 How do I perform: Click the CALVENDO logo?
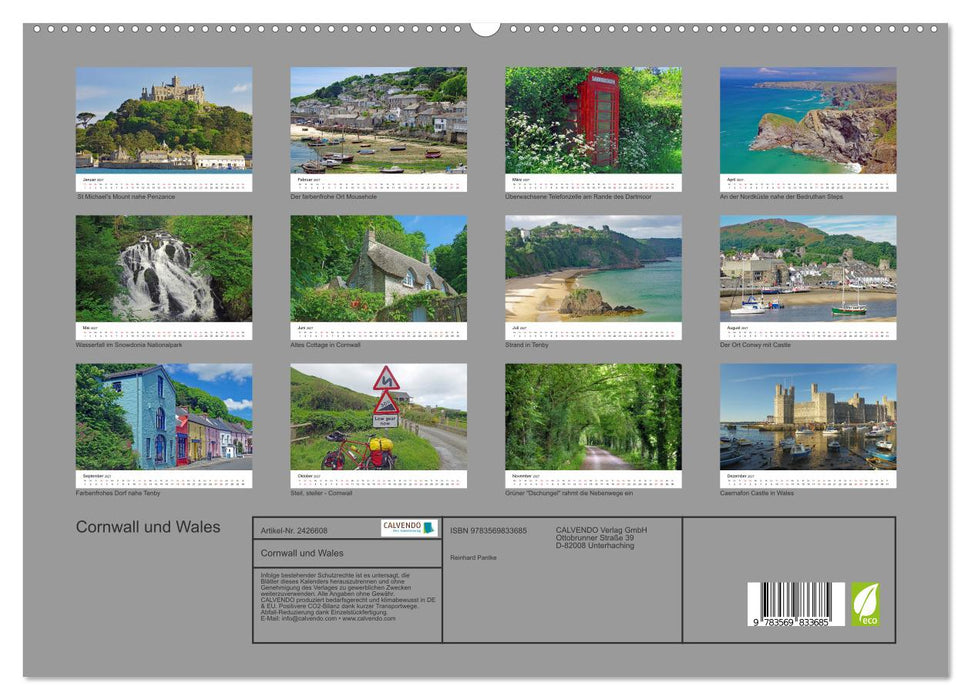(x=409, y=528)
